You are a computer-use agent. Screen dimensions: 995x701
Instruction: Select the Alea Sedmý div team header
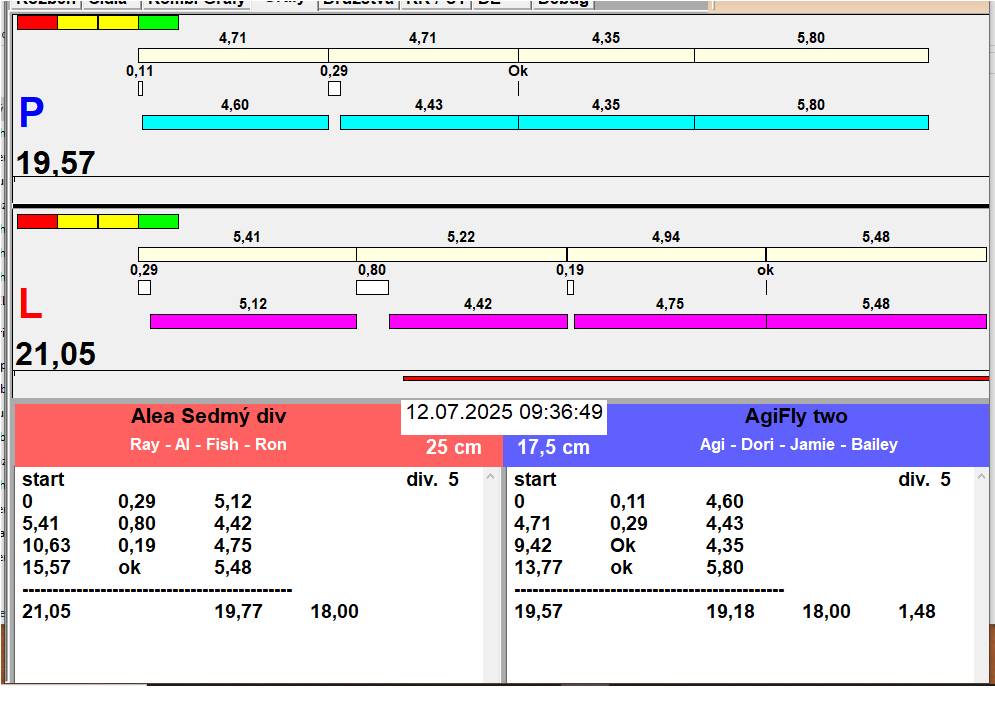208,417
